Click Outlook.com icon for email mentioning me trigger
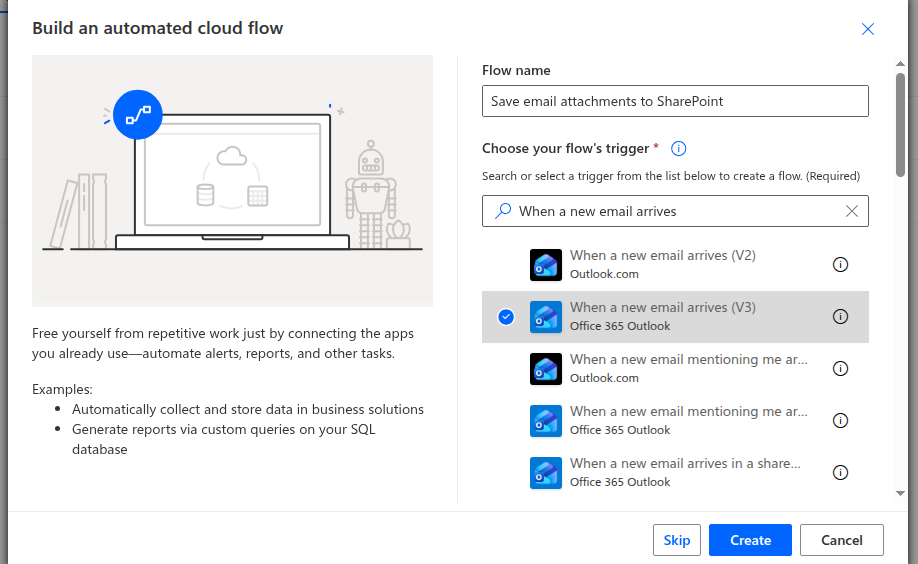 (x=546, y=369)
